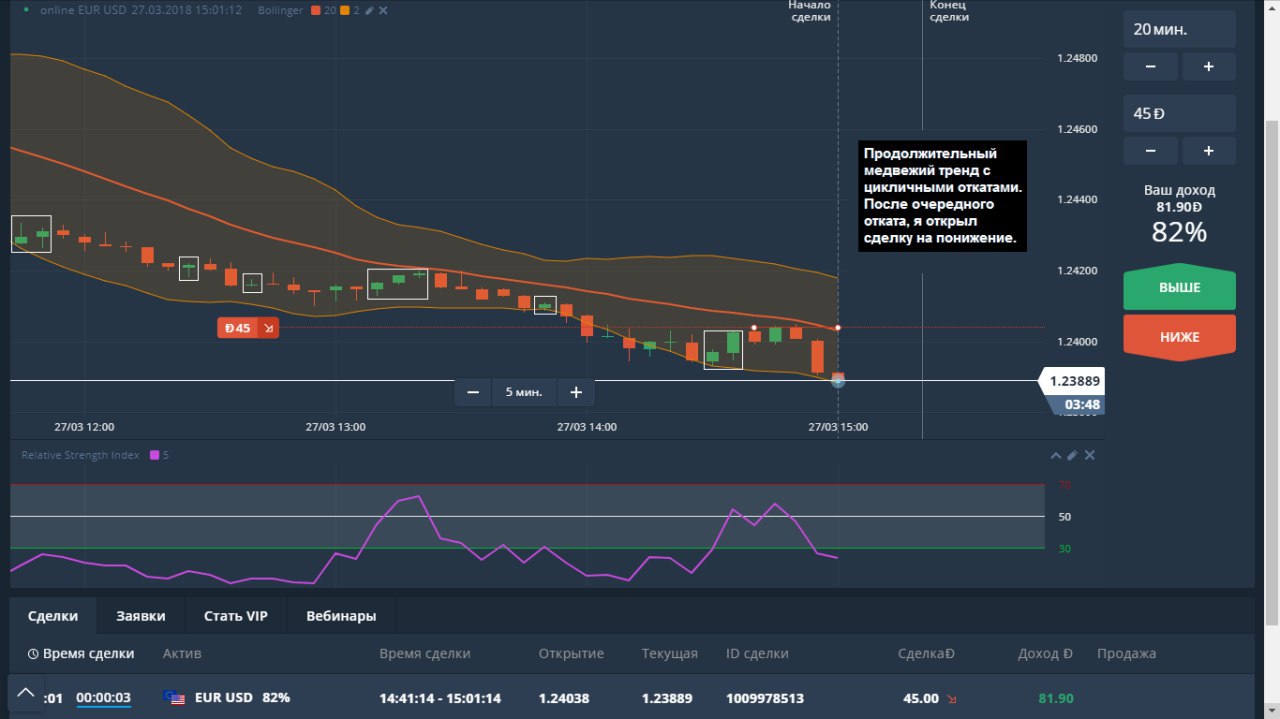
Task: Increase chart timeframe with plus button
Action: 576,392
